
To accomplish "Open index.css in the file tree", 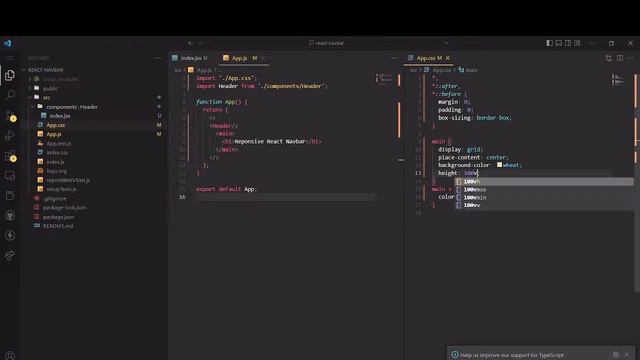I will pos(57,152).
